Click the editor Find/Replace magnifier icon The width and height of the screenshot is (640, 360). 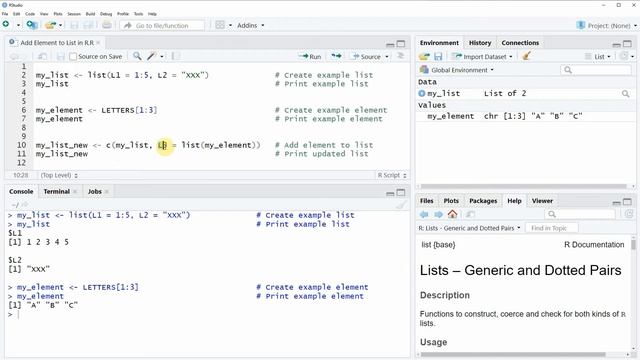click(137, 56)
